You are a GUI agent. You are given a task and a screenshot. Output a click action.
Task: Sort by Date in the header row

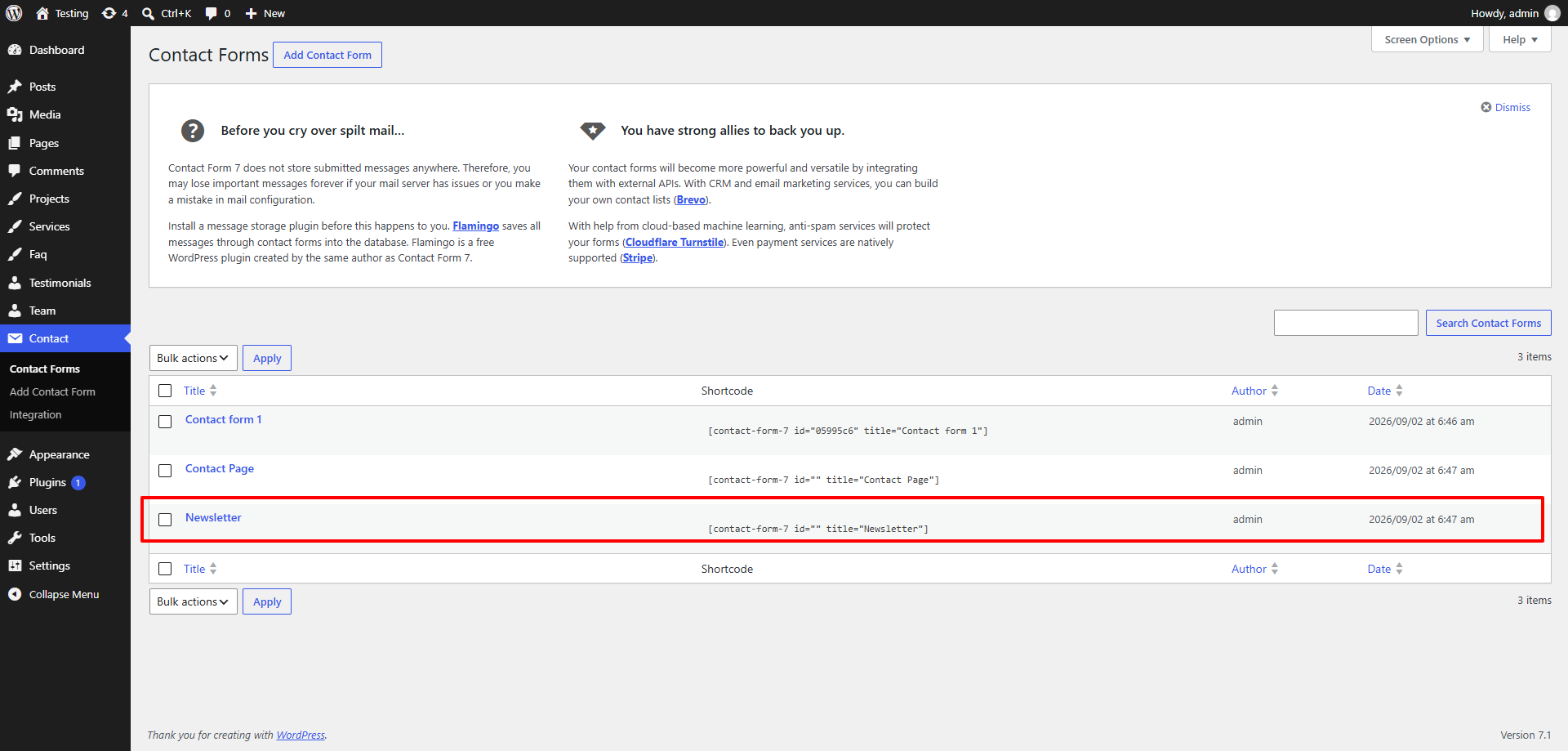(x=1385, y=391)
